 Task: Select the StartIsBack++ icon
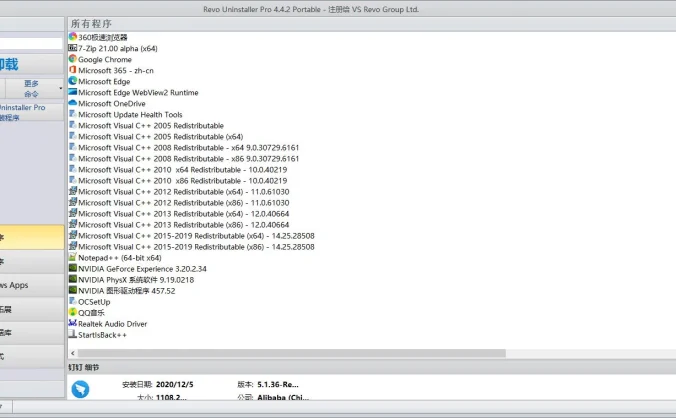tap(73, 334)
